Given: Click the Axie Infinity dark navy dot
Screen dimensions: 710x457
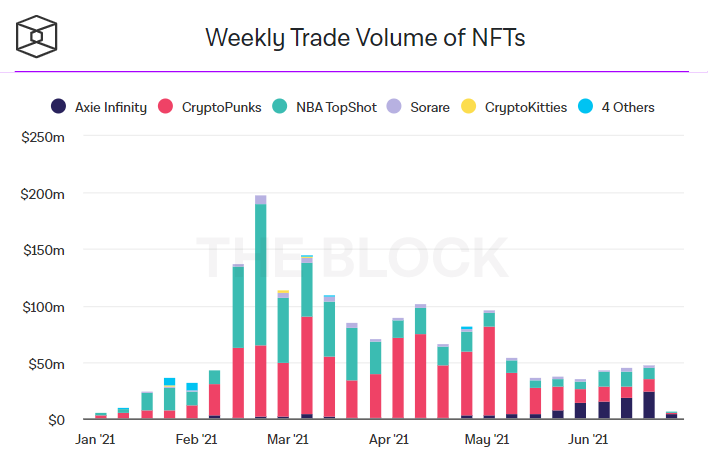Looking at the screenshot, I should click(58, 106).
